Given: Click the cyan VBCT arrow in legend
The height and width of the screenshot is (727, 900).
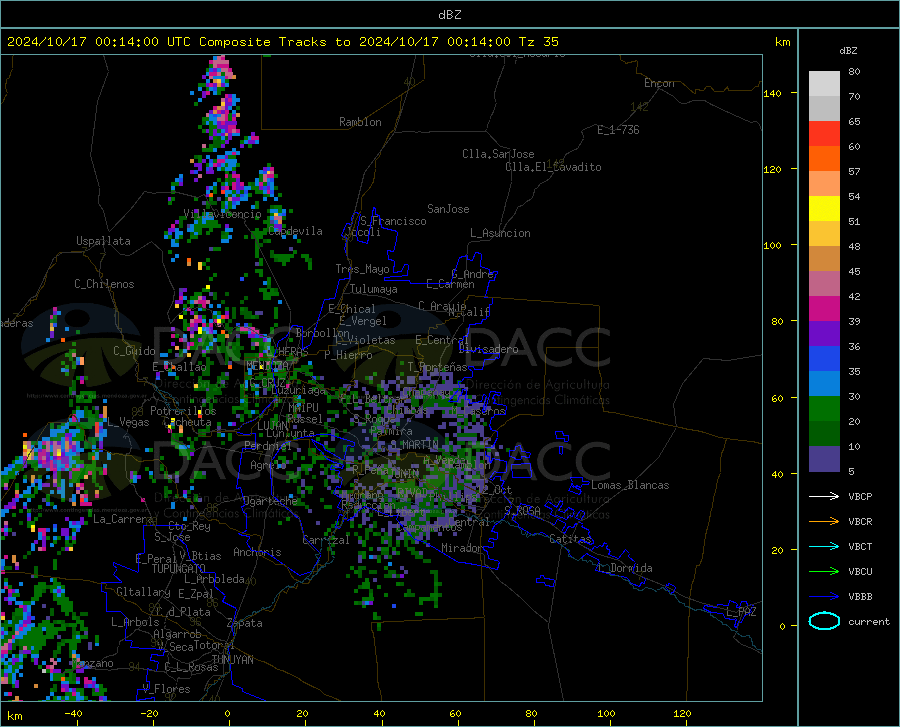Looking at the screenshot, I should pyautogui.click(x=824, y=546).
